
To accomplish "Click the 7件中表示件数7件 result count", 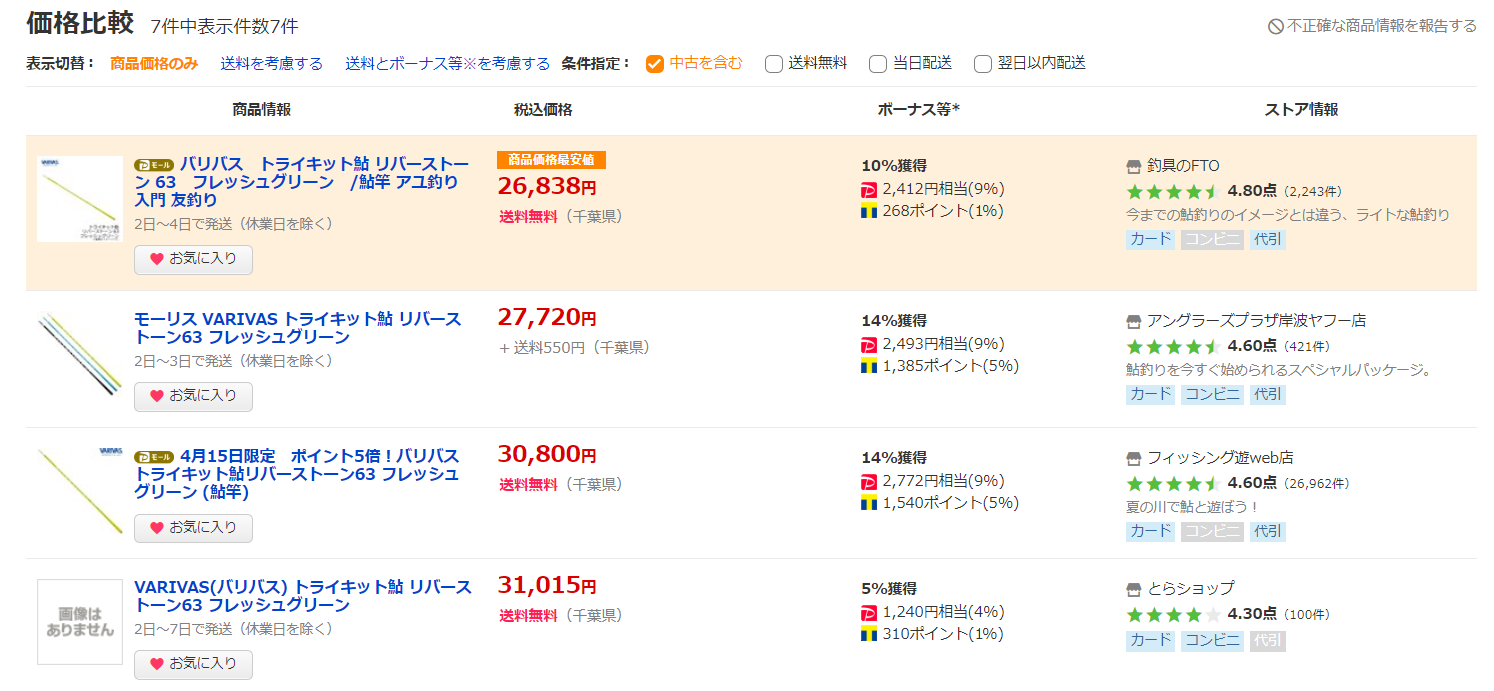I will 224,26.
